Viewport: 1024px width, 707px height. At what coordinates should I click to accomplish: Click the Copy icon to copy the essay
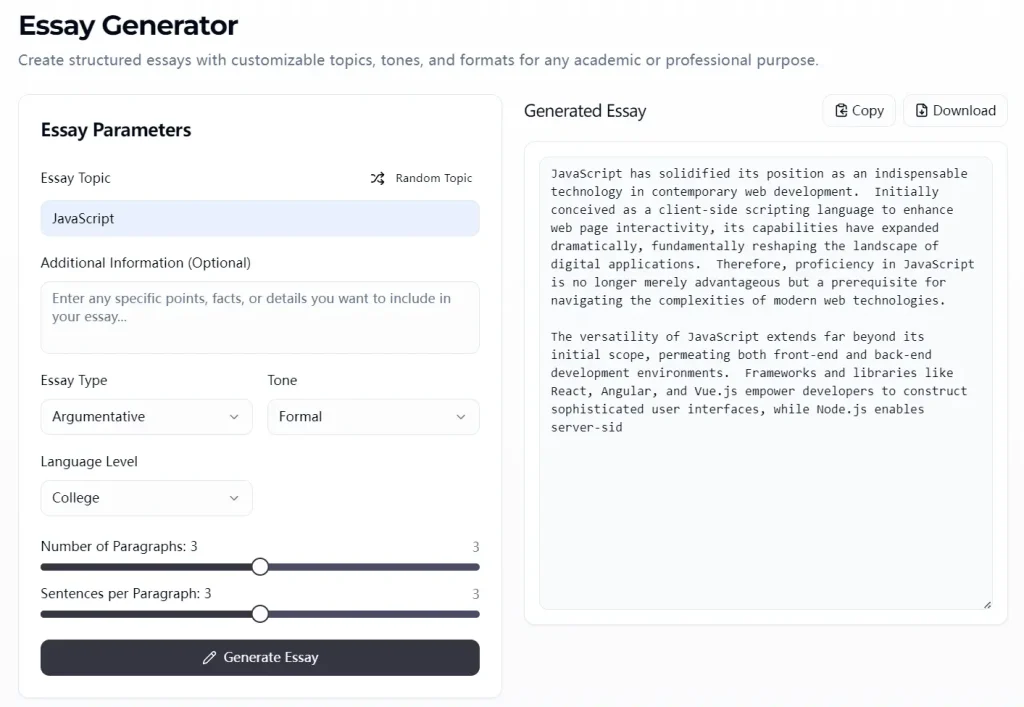point(843,110)
